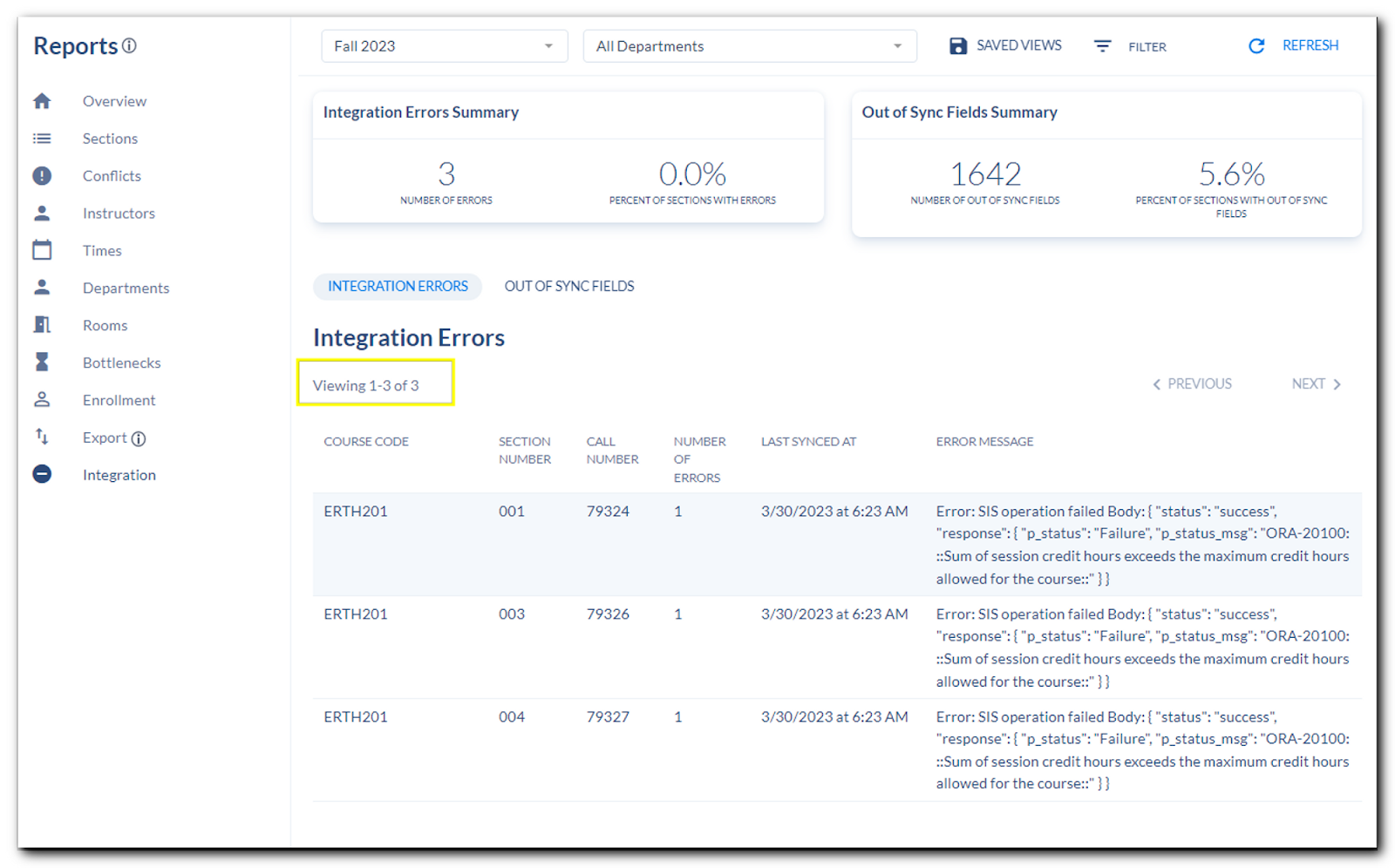Click the Saved Views disk icon
This screenshot has height=868, width=1395.
(958, 46)
